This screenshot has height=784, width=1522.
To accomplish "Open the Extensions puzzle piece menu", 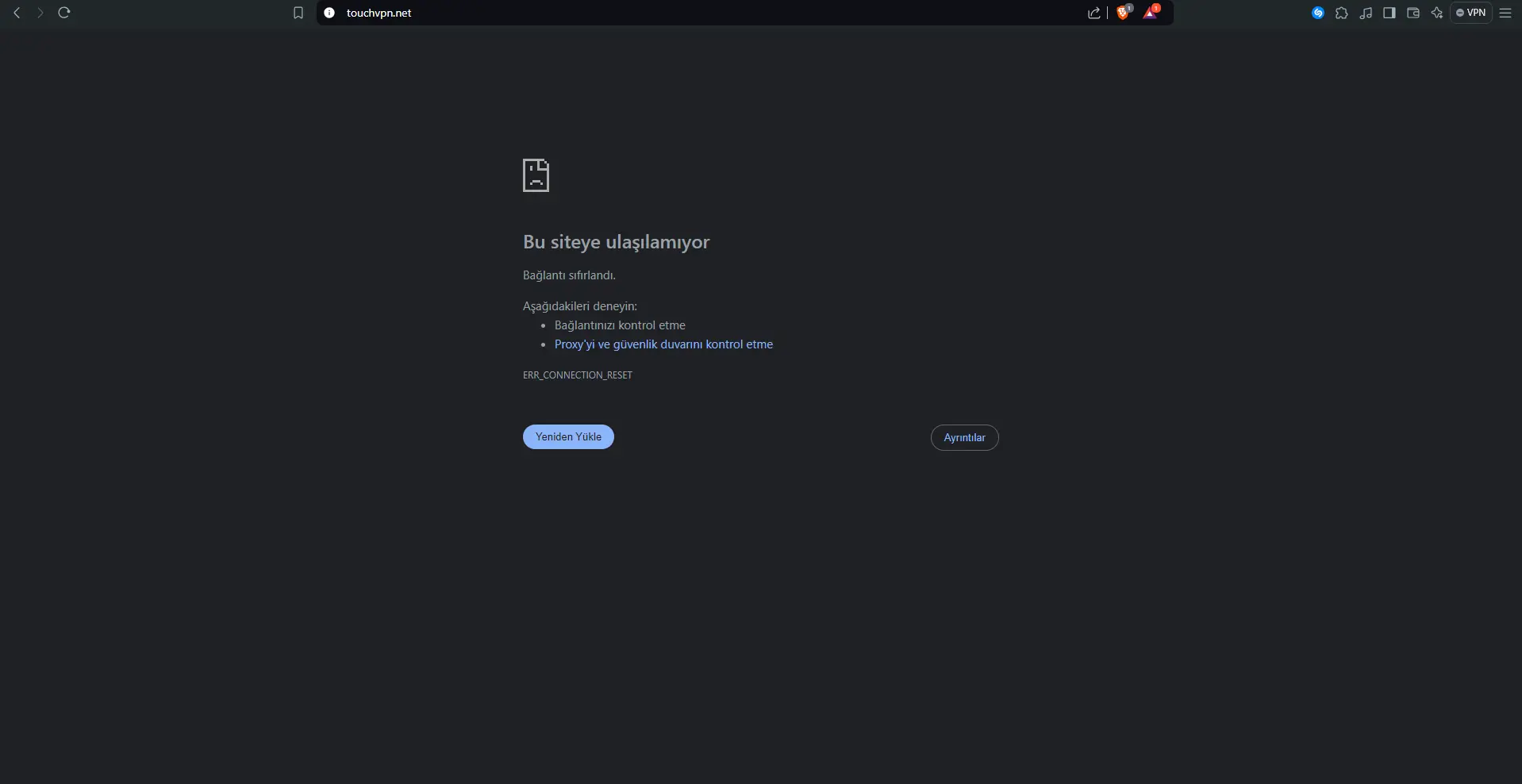I will (1342, 13).
